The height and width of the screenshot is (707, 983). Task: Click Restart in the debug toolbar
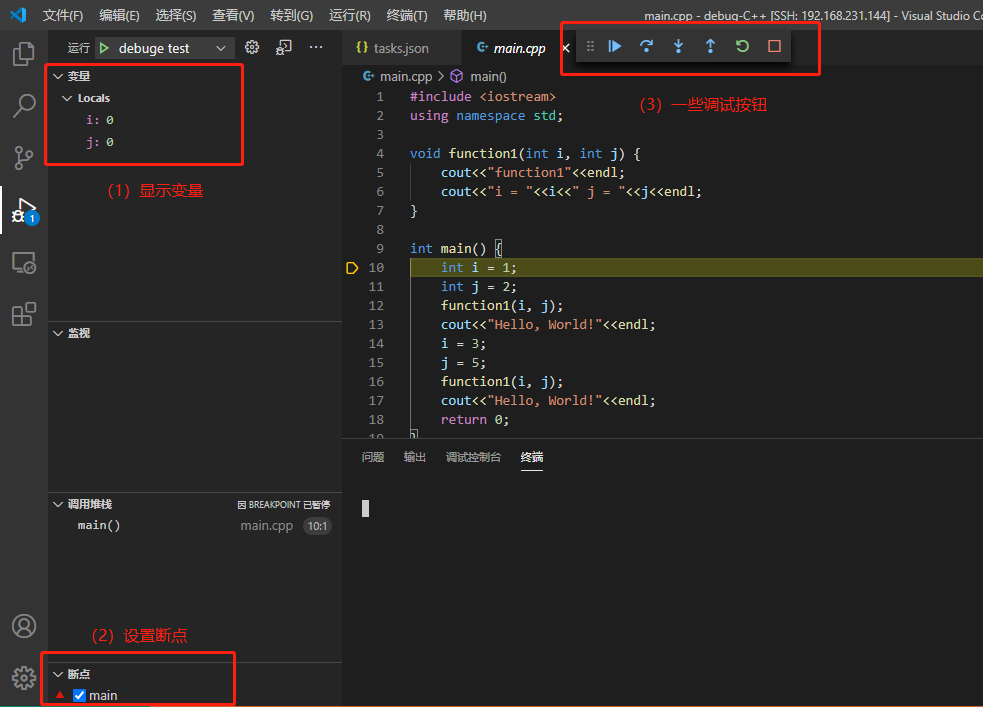point(742,46)
